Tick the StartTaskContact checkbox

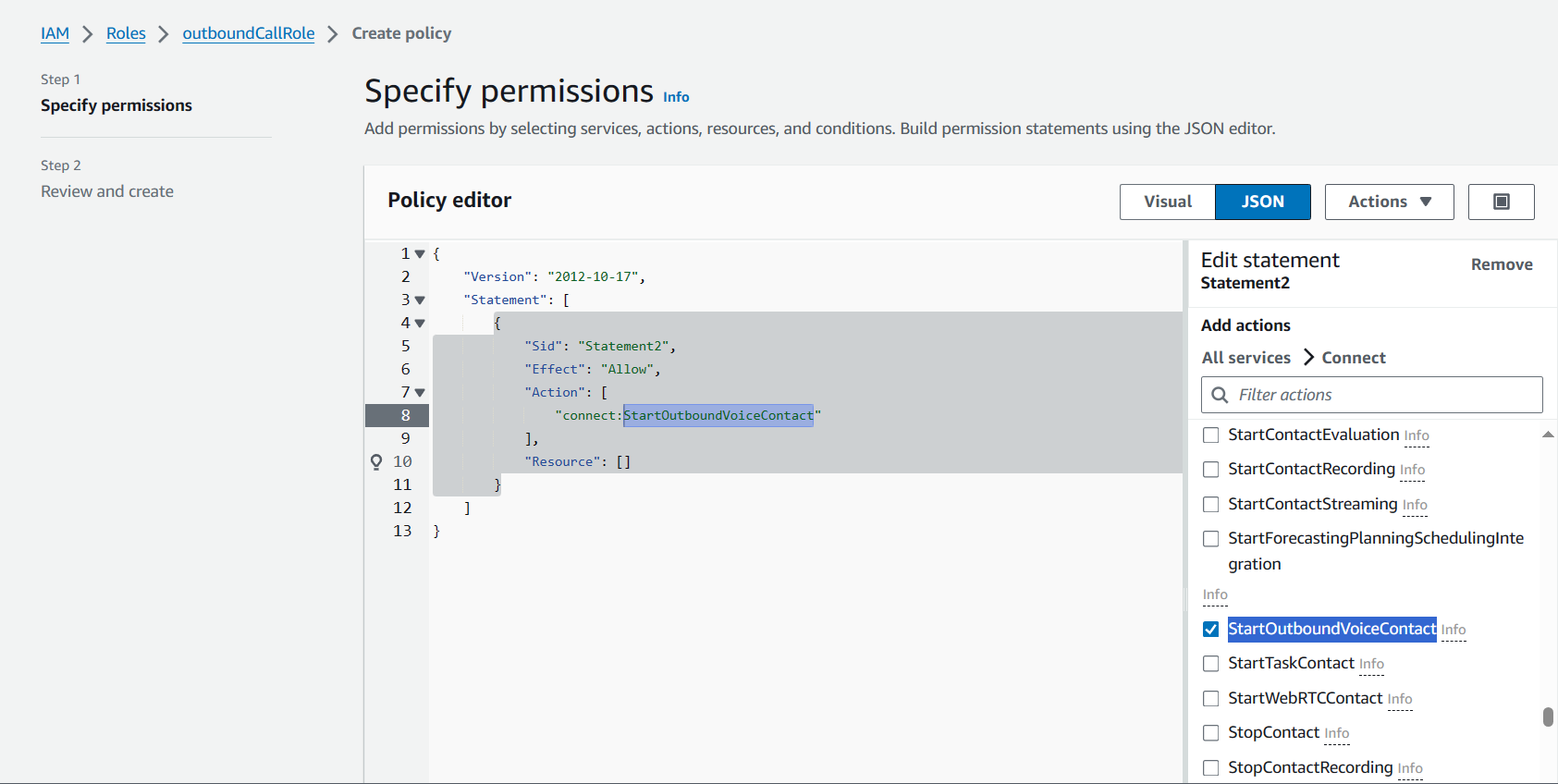pyautogui.click(x=1210, y=664)
